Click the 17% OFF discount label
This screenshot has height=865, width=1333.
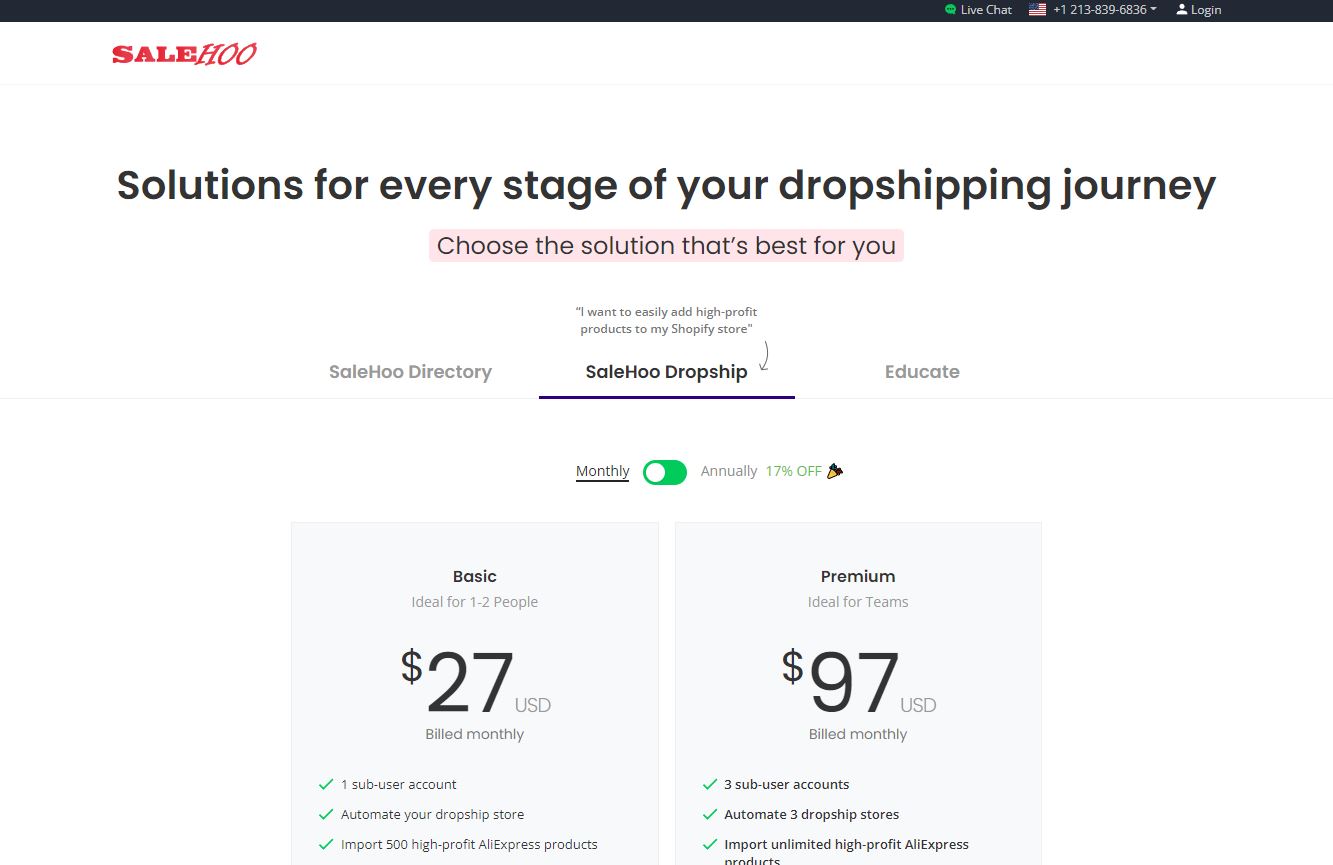(x=794, y=471)
